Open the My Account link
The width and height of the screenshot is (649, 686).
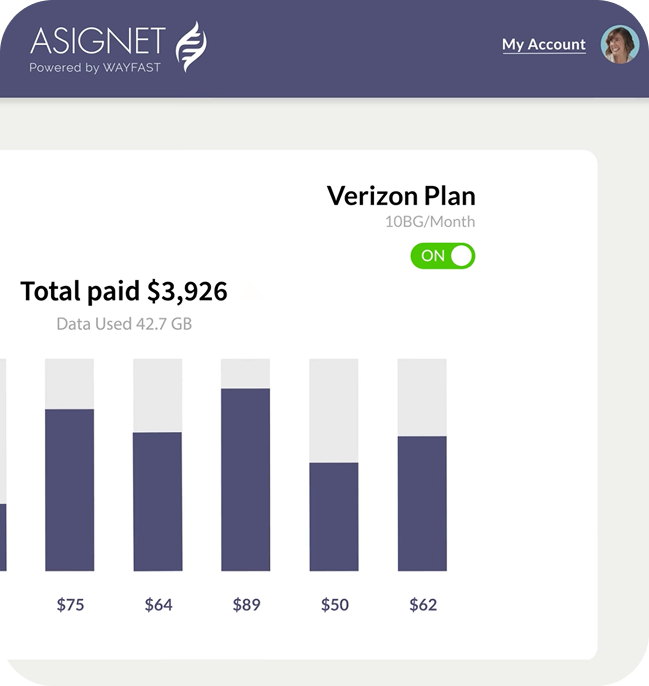click(x=543, y=44)
